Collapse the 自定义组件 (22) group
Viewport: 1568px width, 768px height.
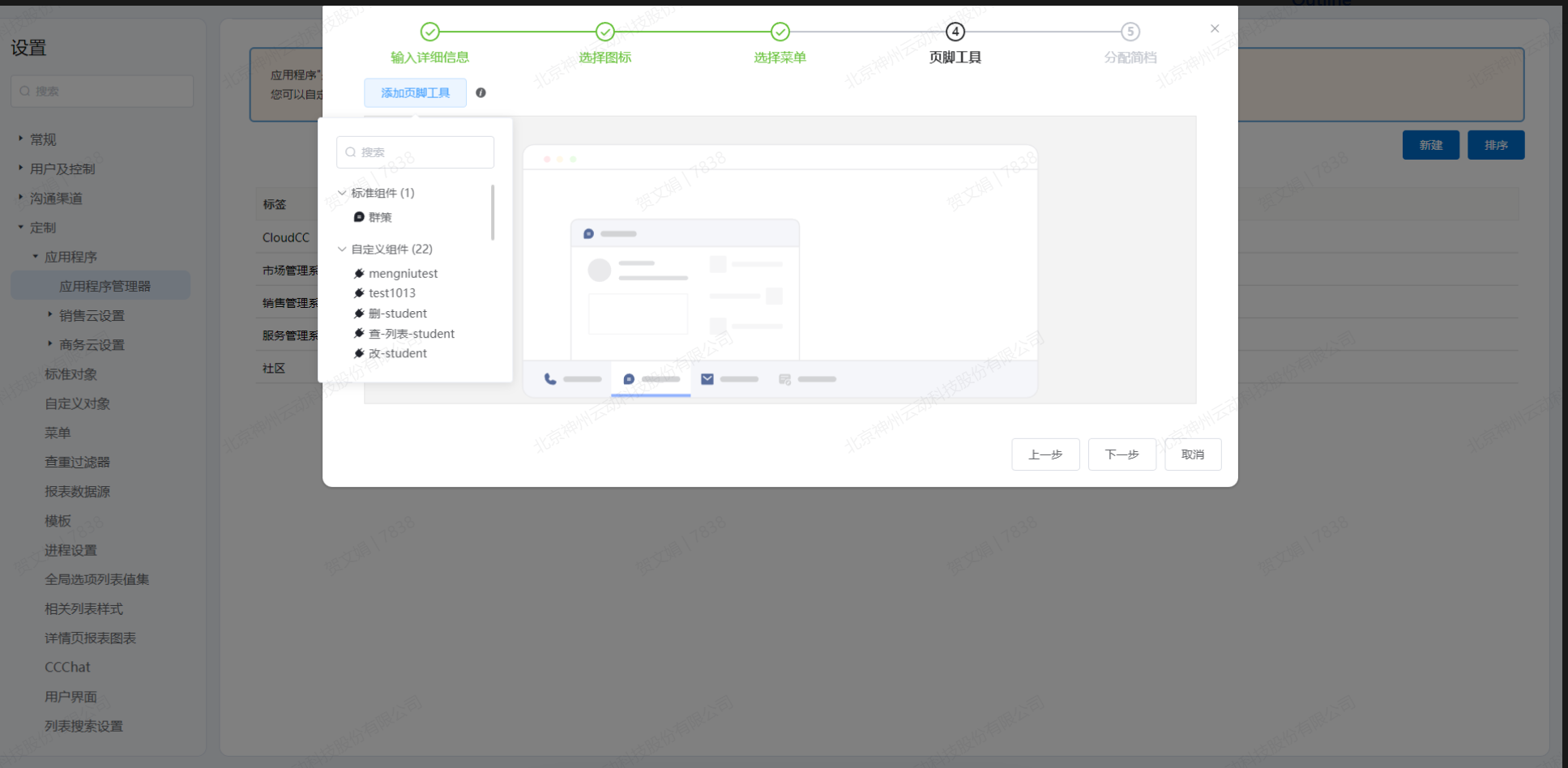(342, 250)
